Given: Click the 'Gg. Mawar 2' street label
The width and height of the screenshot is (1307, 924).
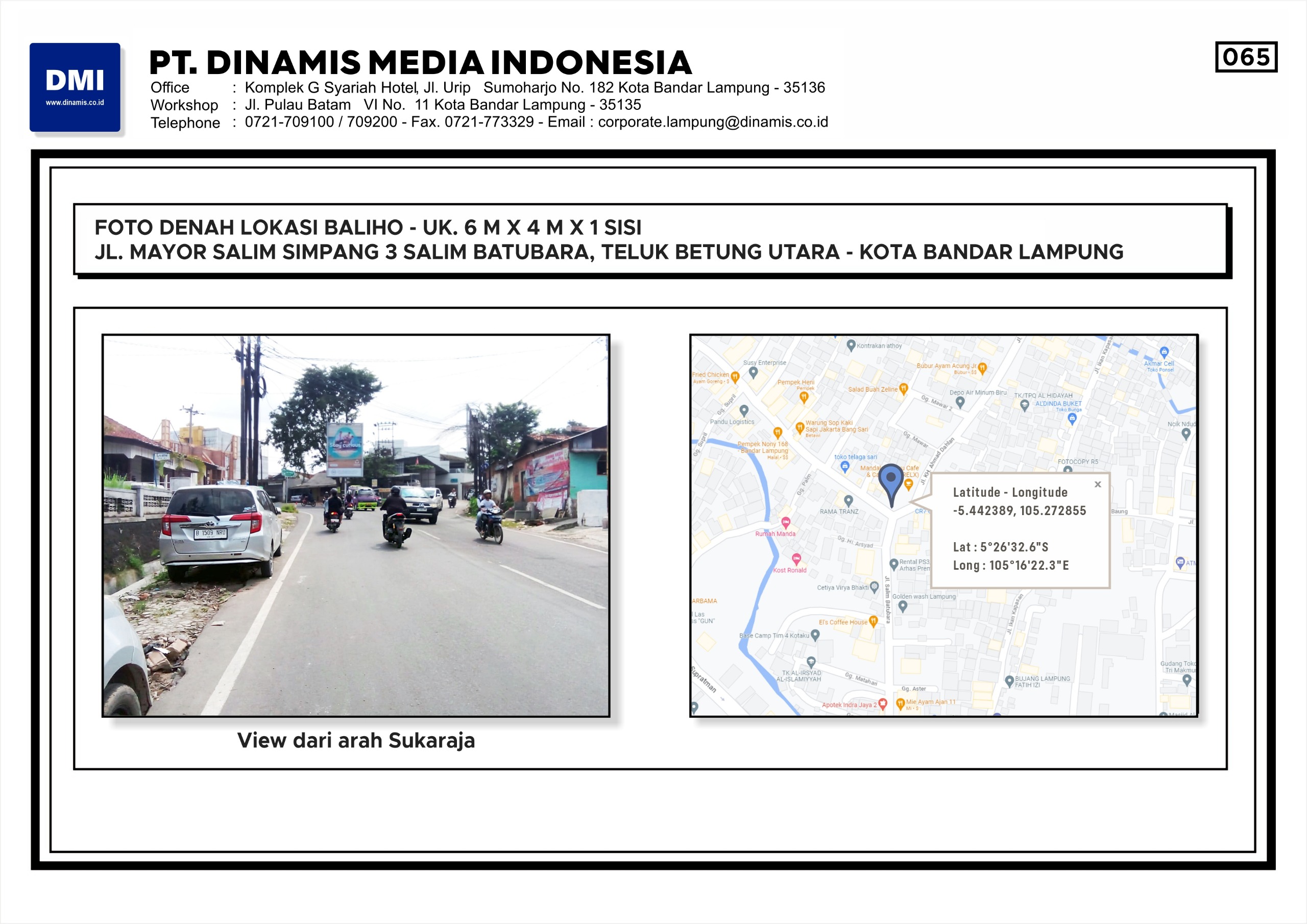Looking at the screenshot, I should coord(937,402).
